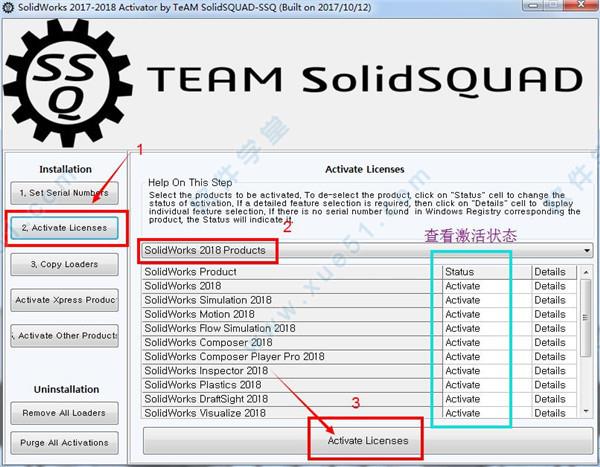Viewport: 600px width, 467px height.
Task: Toggle Status for SolidWorks Visualize 2018
Action: [x=487, y=413]
